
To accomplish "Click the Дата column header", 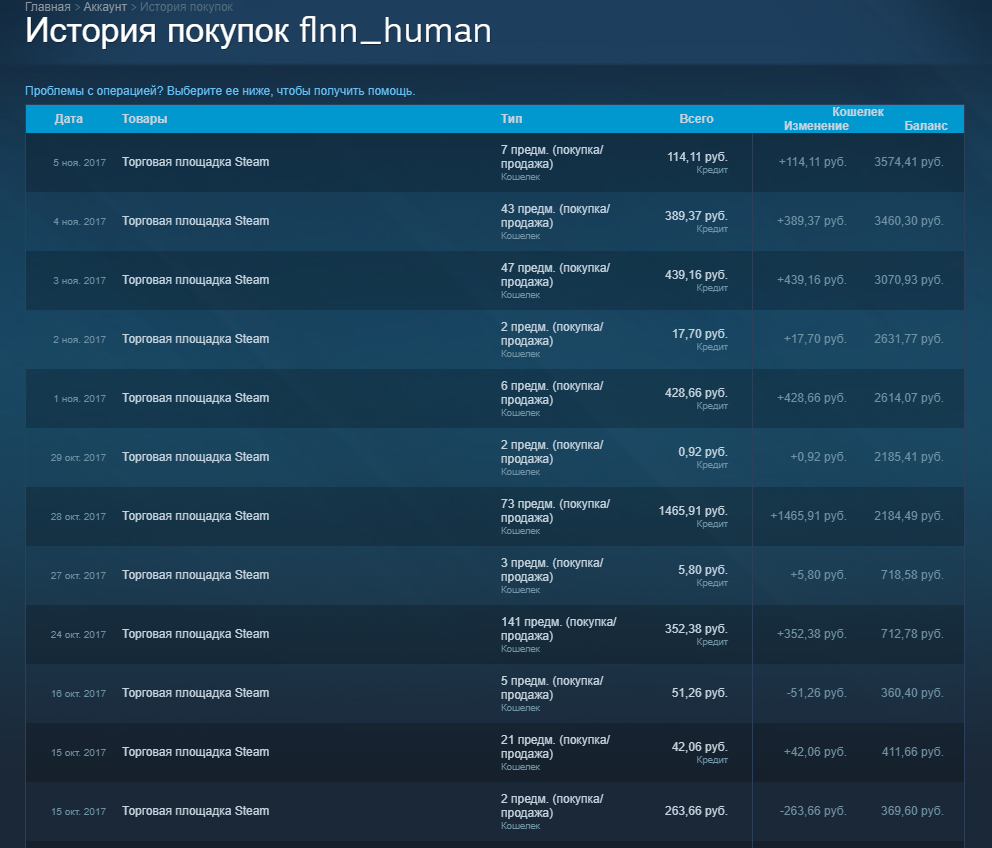I will [68, 119].
